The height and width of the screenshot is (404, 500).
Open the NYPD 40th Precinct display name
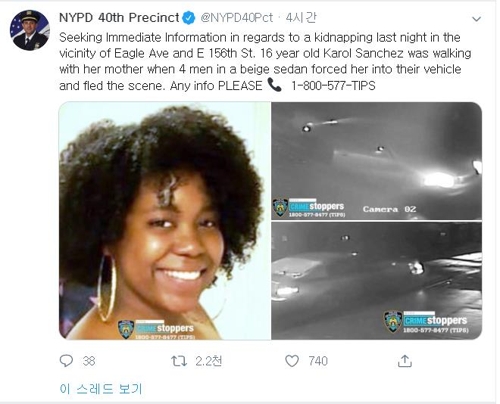(x=119, y=17)
